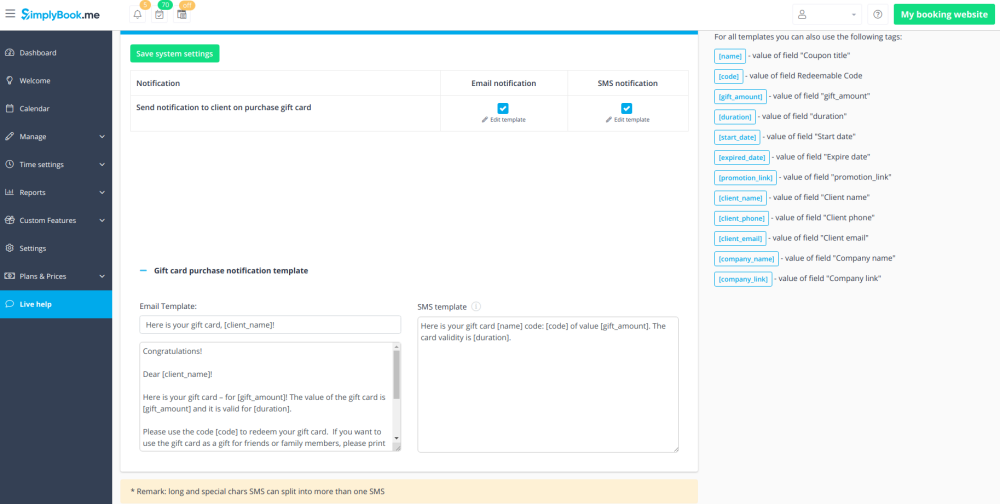The width and height of the screenshot is (1000, 504).
Task: Click the SMS template info icon
Action: pos(476,307)
